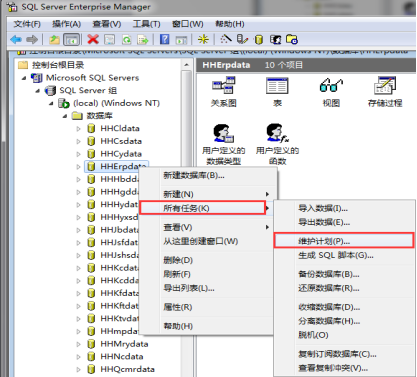This screenshot has width=417, height=377.
Task: Choose 导出列表(L)... in context menu
Action: tap(207, 288)
